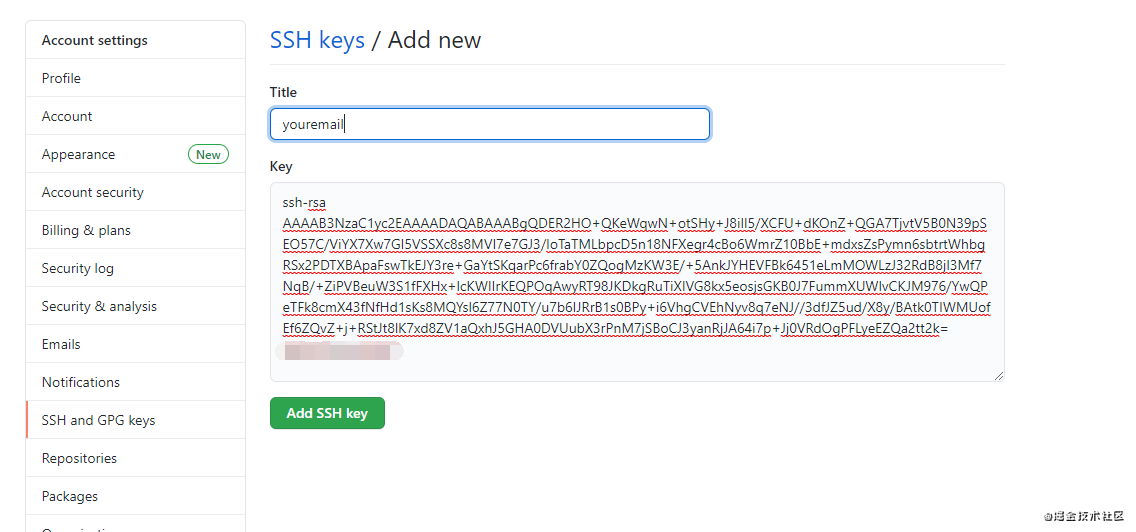The width and height of the screenshot is (1136, 532).
Task: View the Security log page
Action: click(x=77, y=268)
